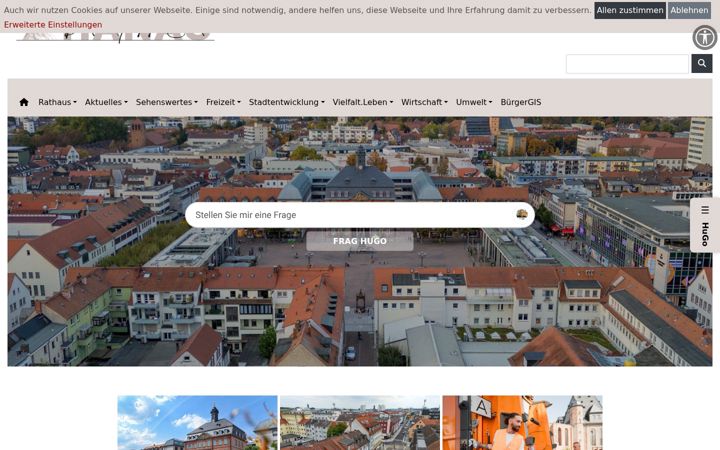Open the town hall building thumbnail

pyautogui.click(x=197, y=423)
